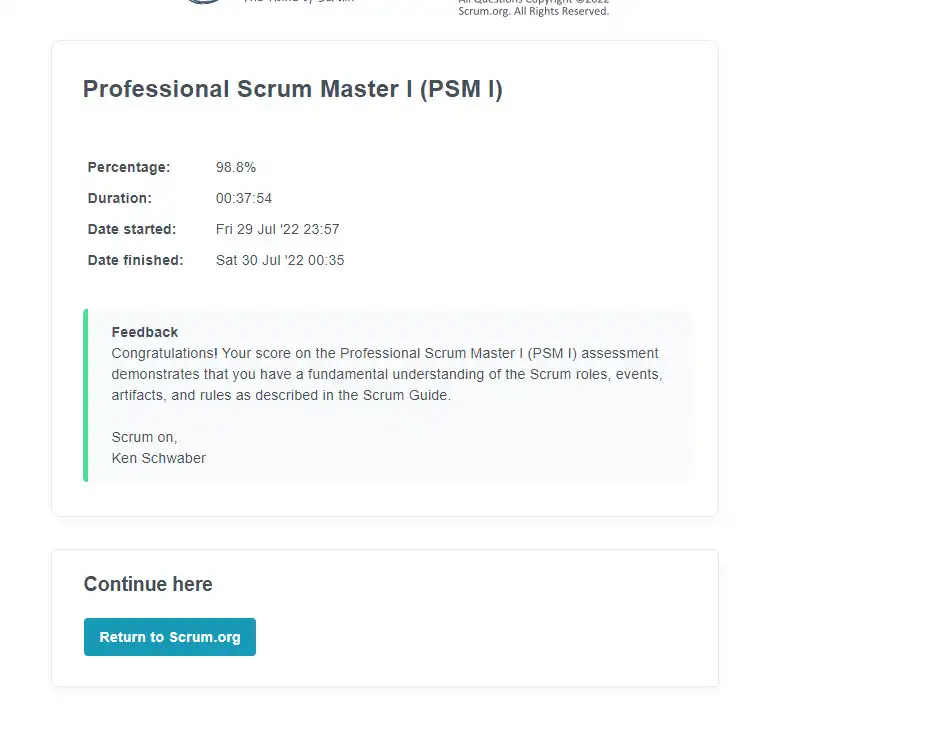932x735 pixels.
Task: Click the Date started label
Action: pos(131,229)
